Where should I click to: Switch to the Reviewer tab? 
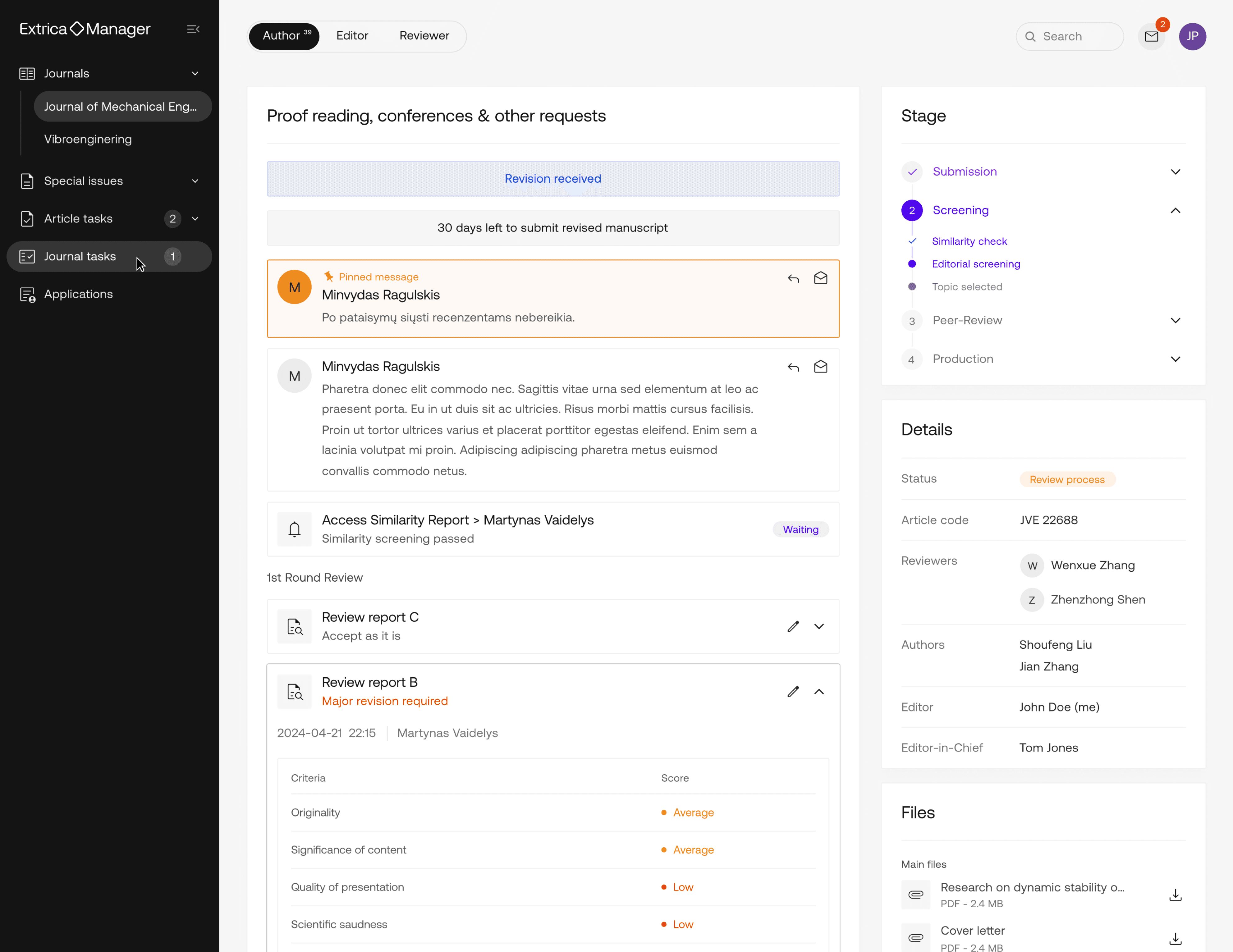tap(424, 35)
